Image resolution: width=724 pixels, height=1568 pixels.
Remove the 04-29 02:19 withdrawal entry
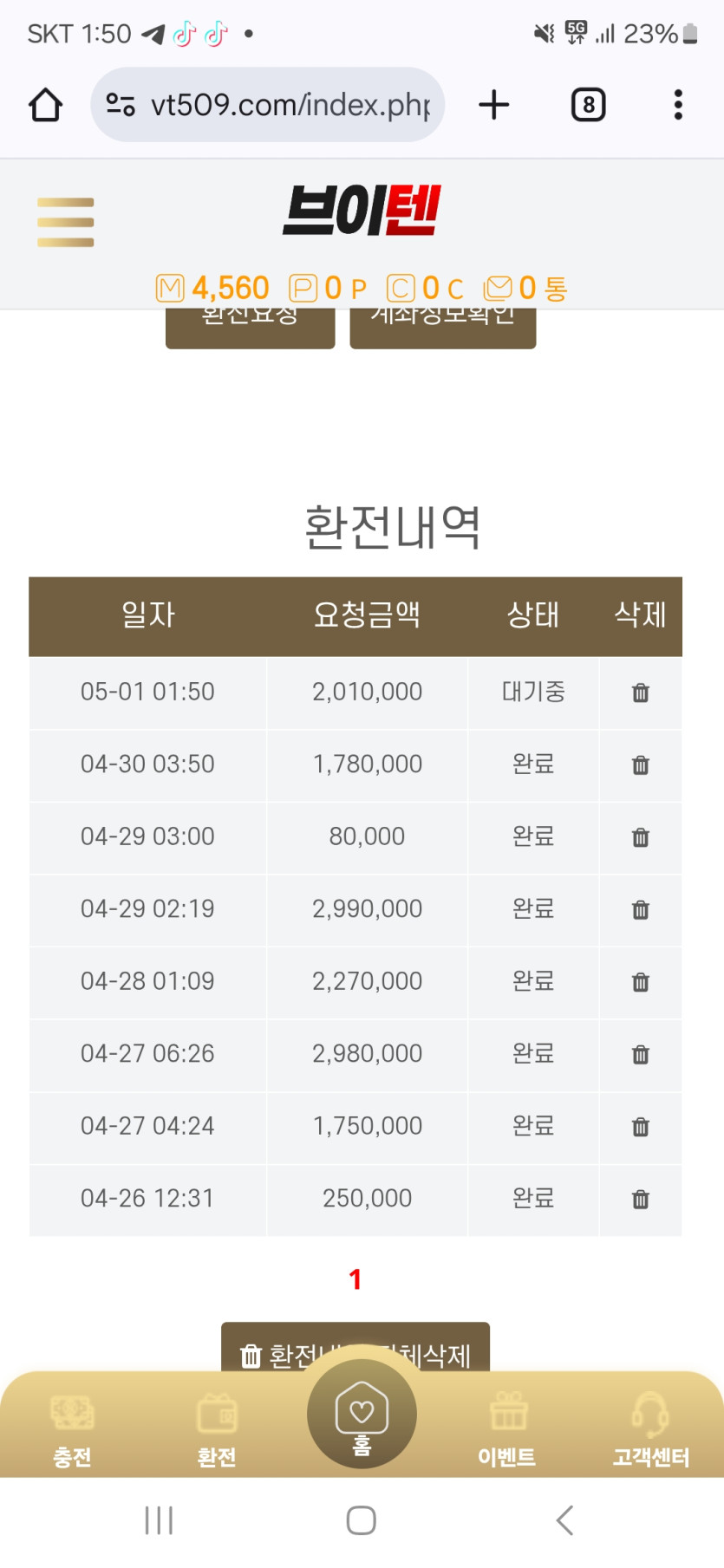click(x=640, y=910)
